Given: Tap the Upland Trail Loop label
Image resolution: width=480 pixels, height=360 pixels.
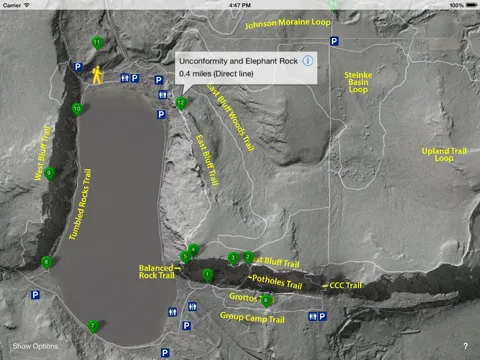Looking at the screenshot, I should coord(444,154).
